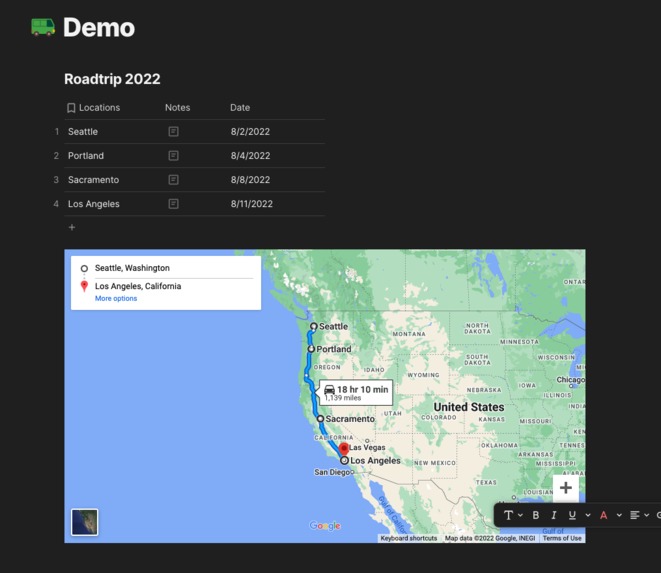
Task: Expand alignment options dropdown arrow
Action: pos(646,515)
